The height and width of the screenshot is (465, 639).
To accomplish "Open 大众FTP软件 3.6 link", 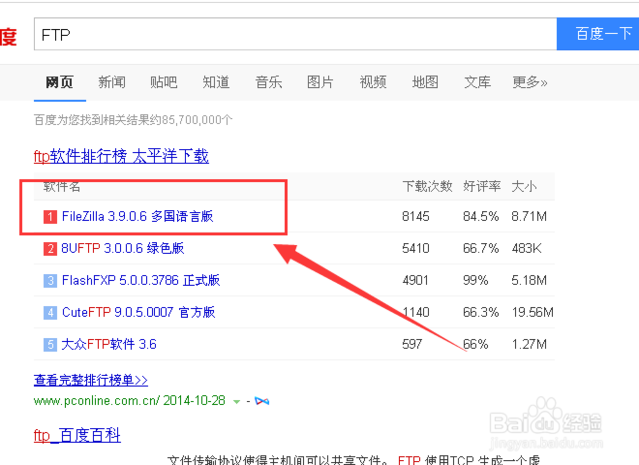I will point(109,344).
